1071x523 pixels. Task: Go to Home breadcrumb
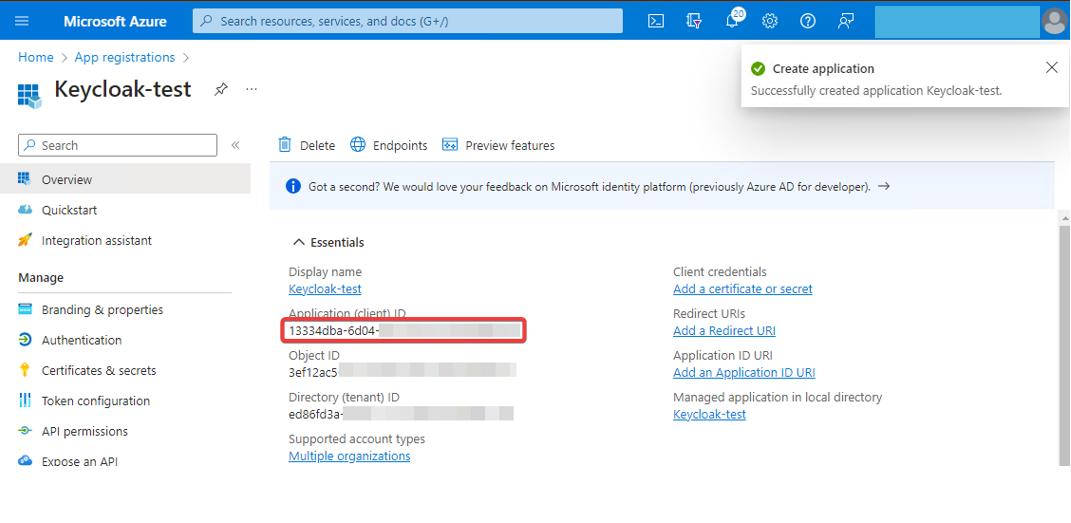[x=36, y=57]
